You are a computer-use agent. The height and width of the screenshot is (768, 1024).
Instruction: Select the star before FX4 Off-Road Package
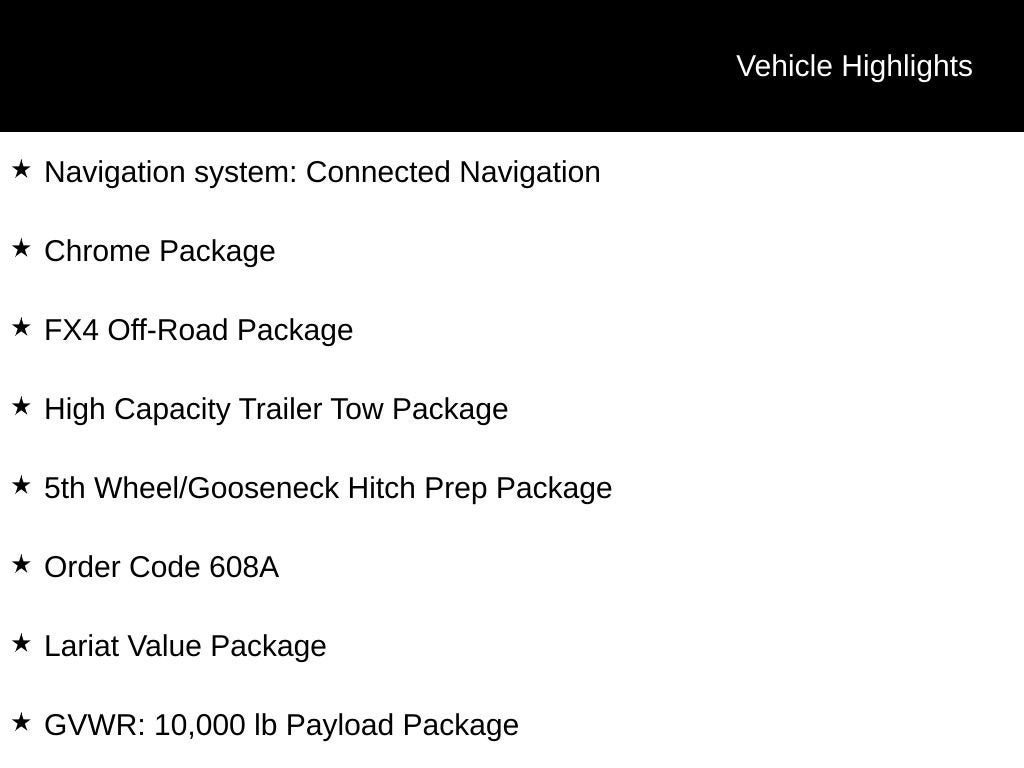click(x=21, y=328)
